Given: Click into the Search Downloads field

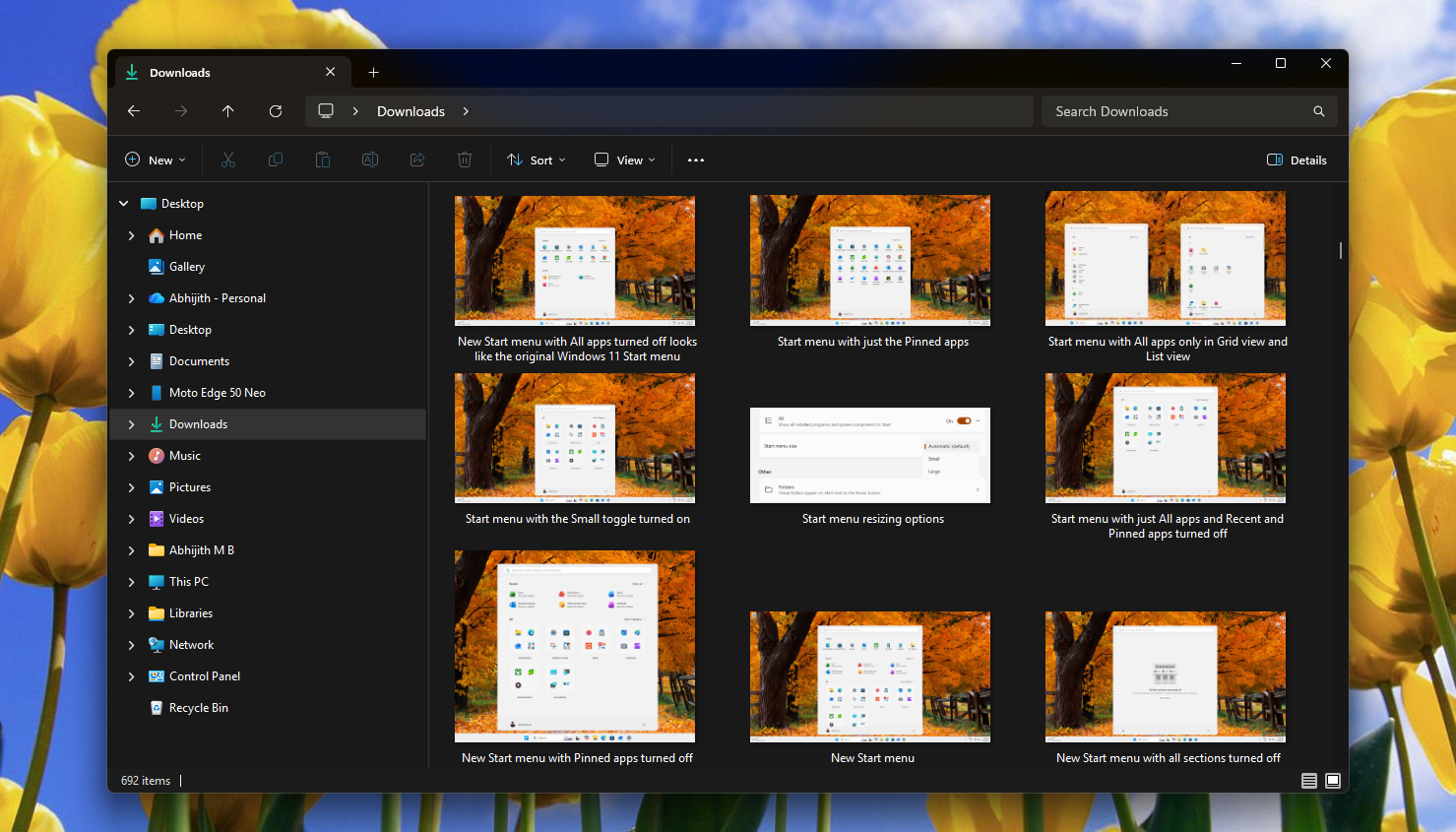Looking at the screenshot, I should 1189,111.
